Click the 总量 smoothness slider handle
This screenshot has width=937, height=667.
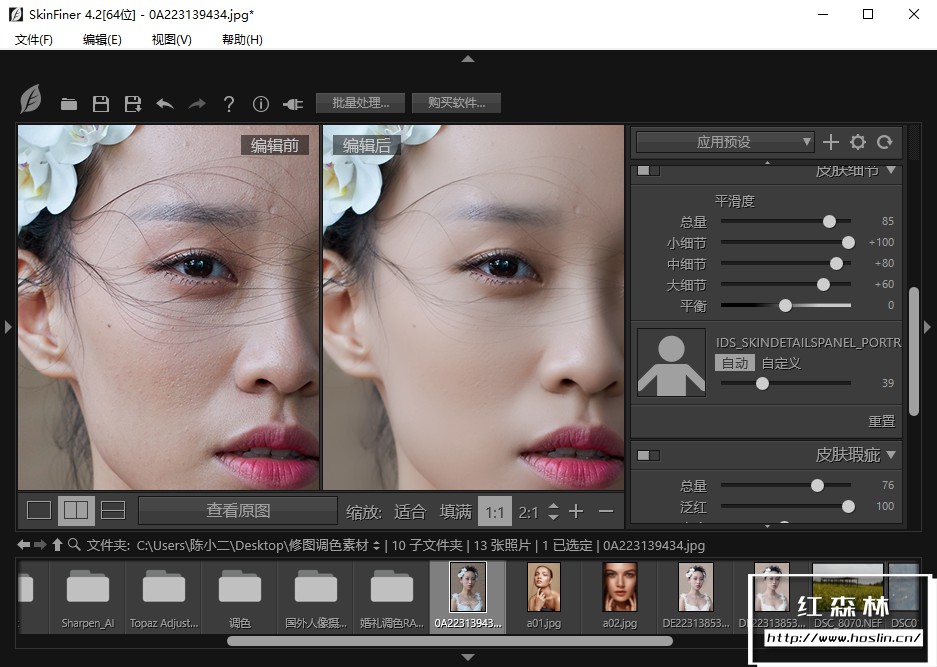(x=829, y=221)
